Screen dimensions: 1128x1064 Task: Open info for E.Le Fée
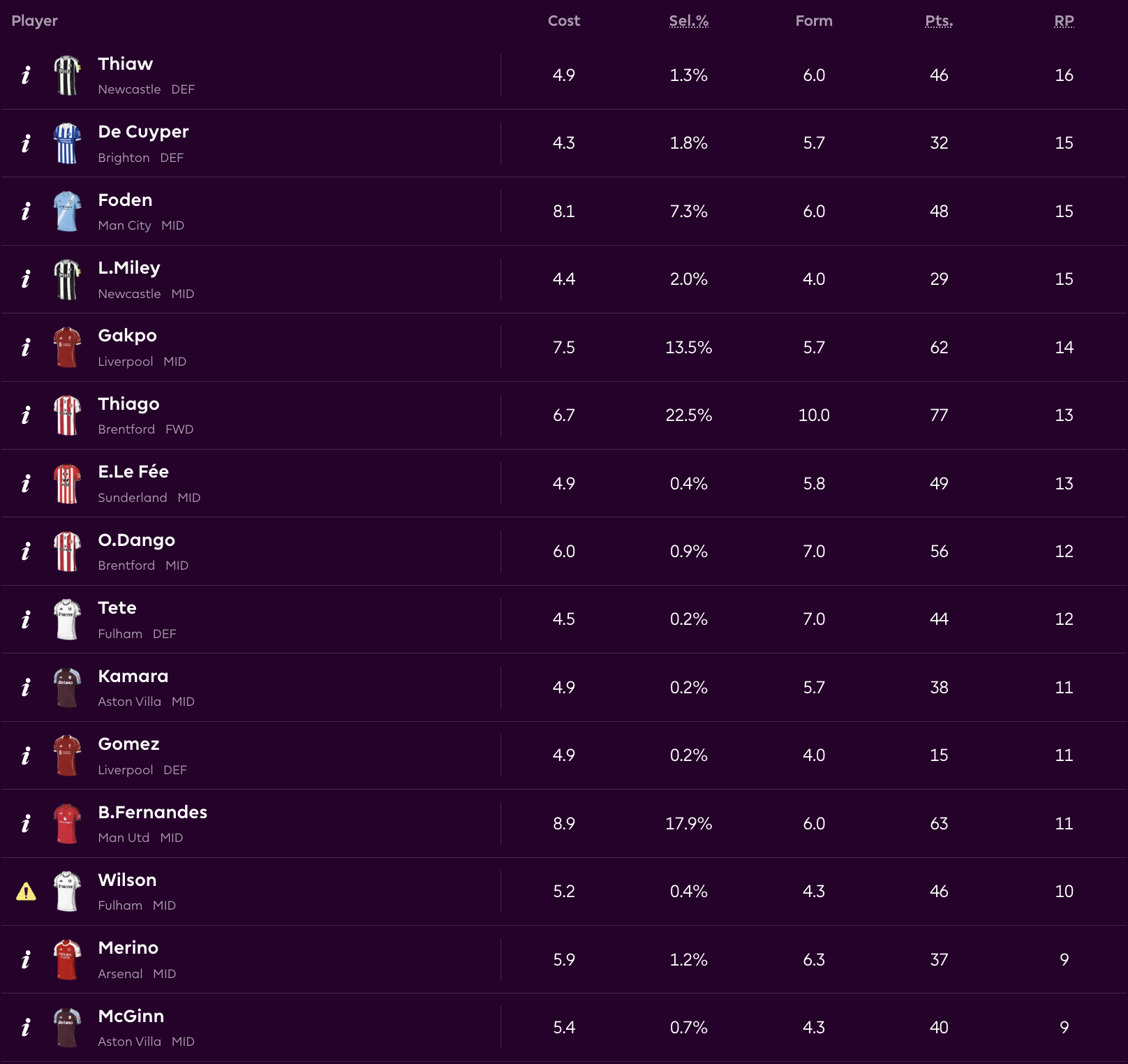pyautogui.click(x=26, y=484)
